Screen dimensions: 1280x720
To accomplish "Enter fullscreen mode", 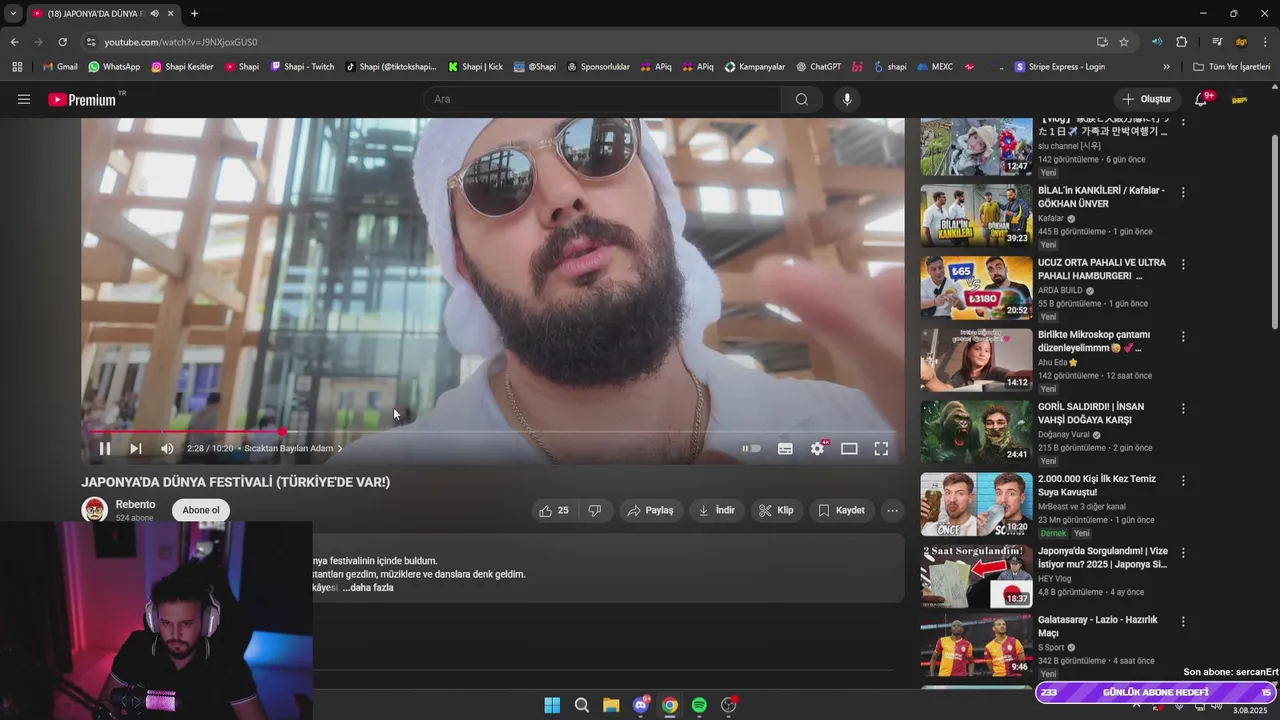I will point(881,448).
